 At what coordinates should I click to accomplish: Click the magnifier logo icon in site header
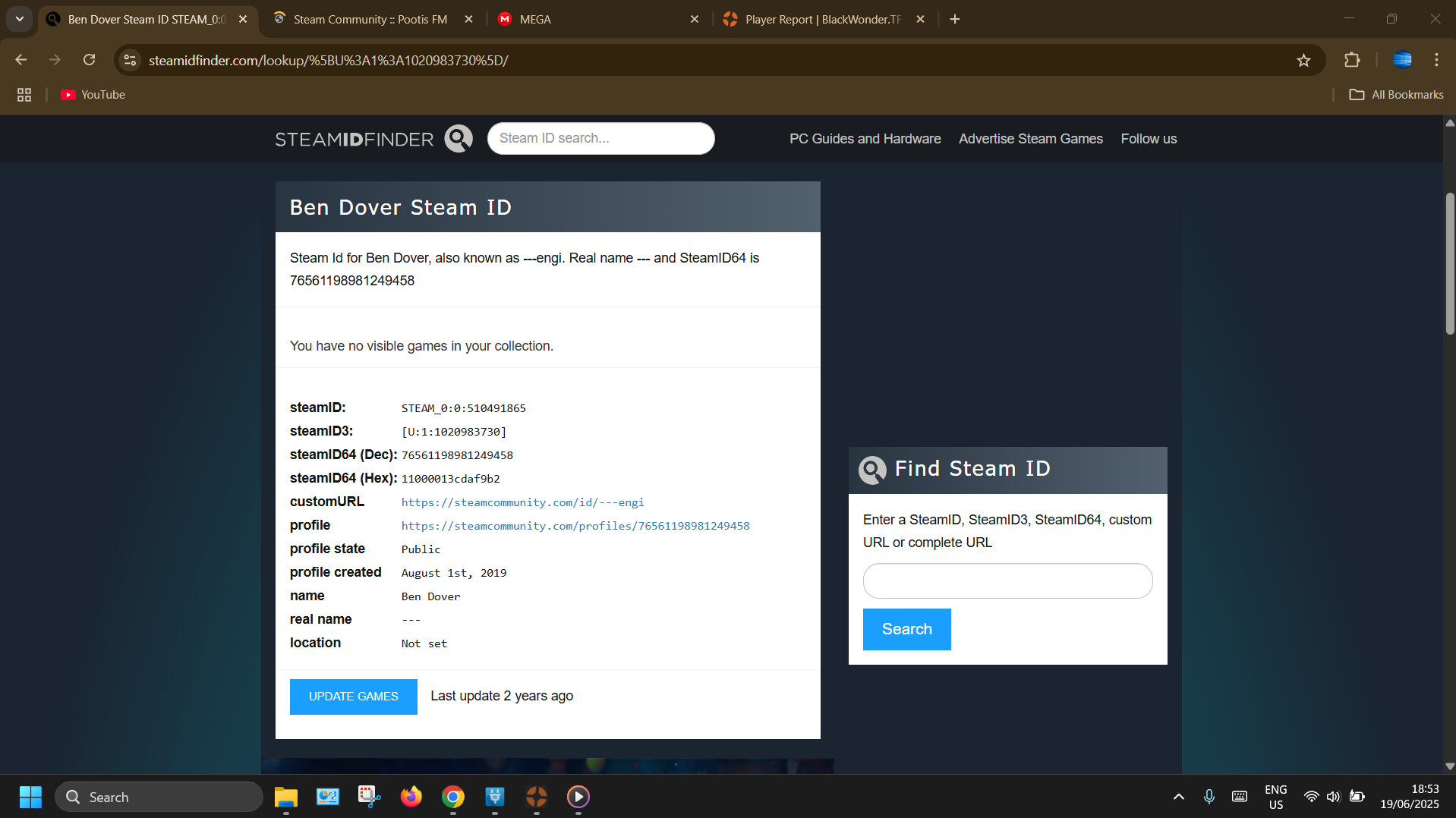459,139
